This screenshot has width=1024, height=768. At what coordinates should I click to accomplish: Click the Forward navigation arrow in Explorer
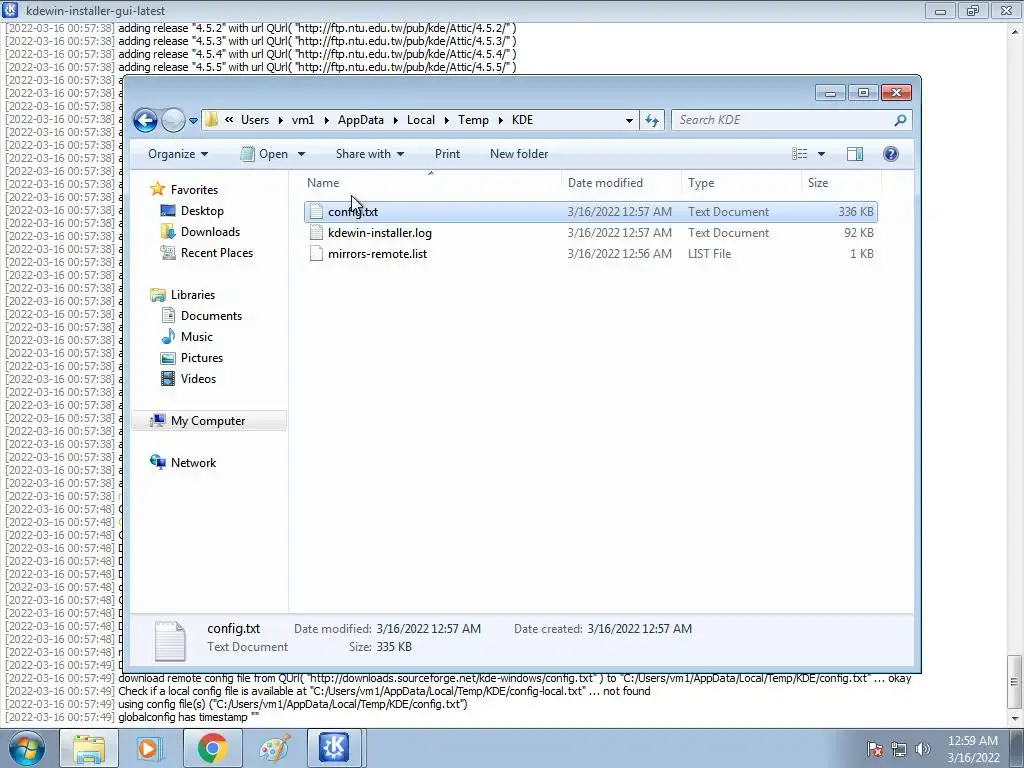click(x=173, y=120)
